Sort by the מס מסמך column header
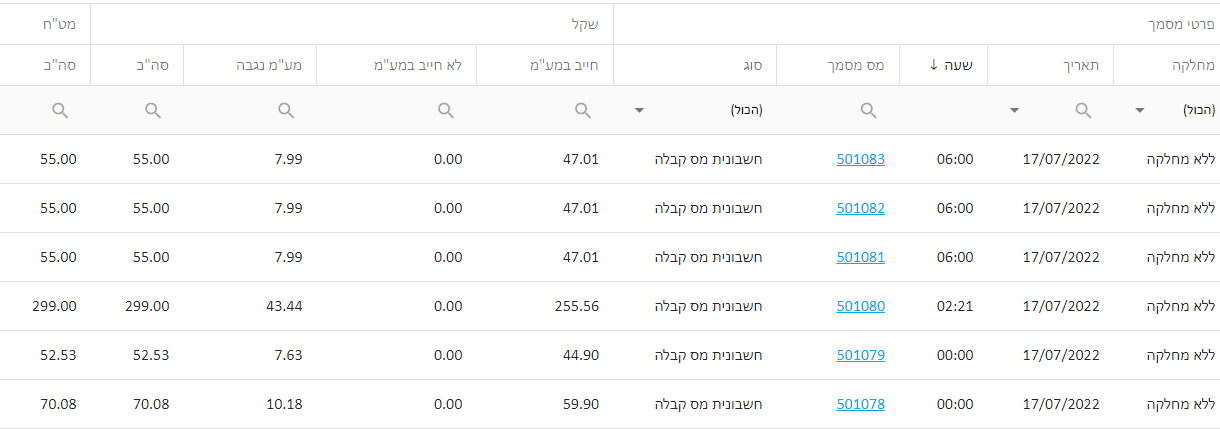The width and height of the screenshot is (1220, 429). pos(838,65)
